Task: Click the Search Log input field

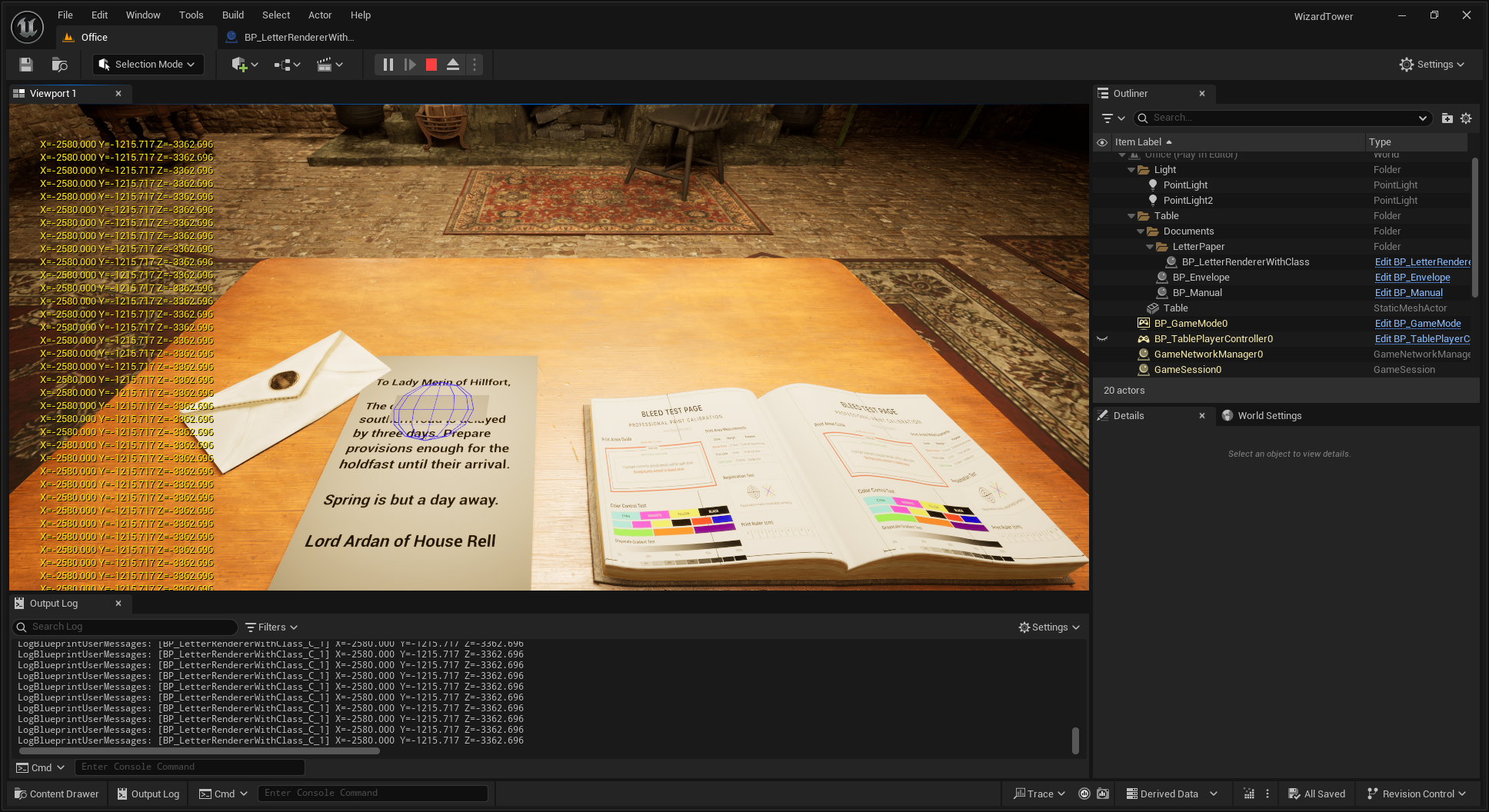Action: point(125,627)
